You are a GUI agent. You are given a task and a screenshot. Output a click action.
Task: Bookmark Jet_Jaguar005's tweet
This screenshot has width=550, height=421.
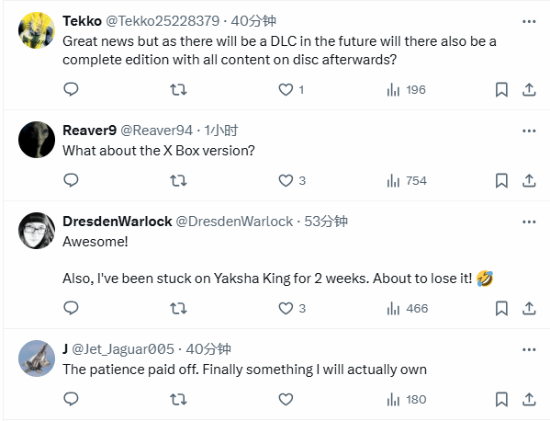pyautogui.click(x=502, y=399)
